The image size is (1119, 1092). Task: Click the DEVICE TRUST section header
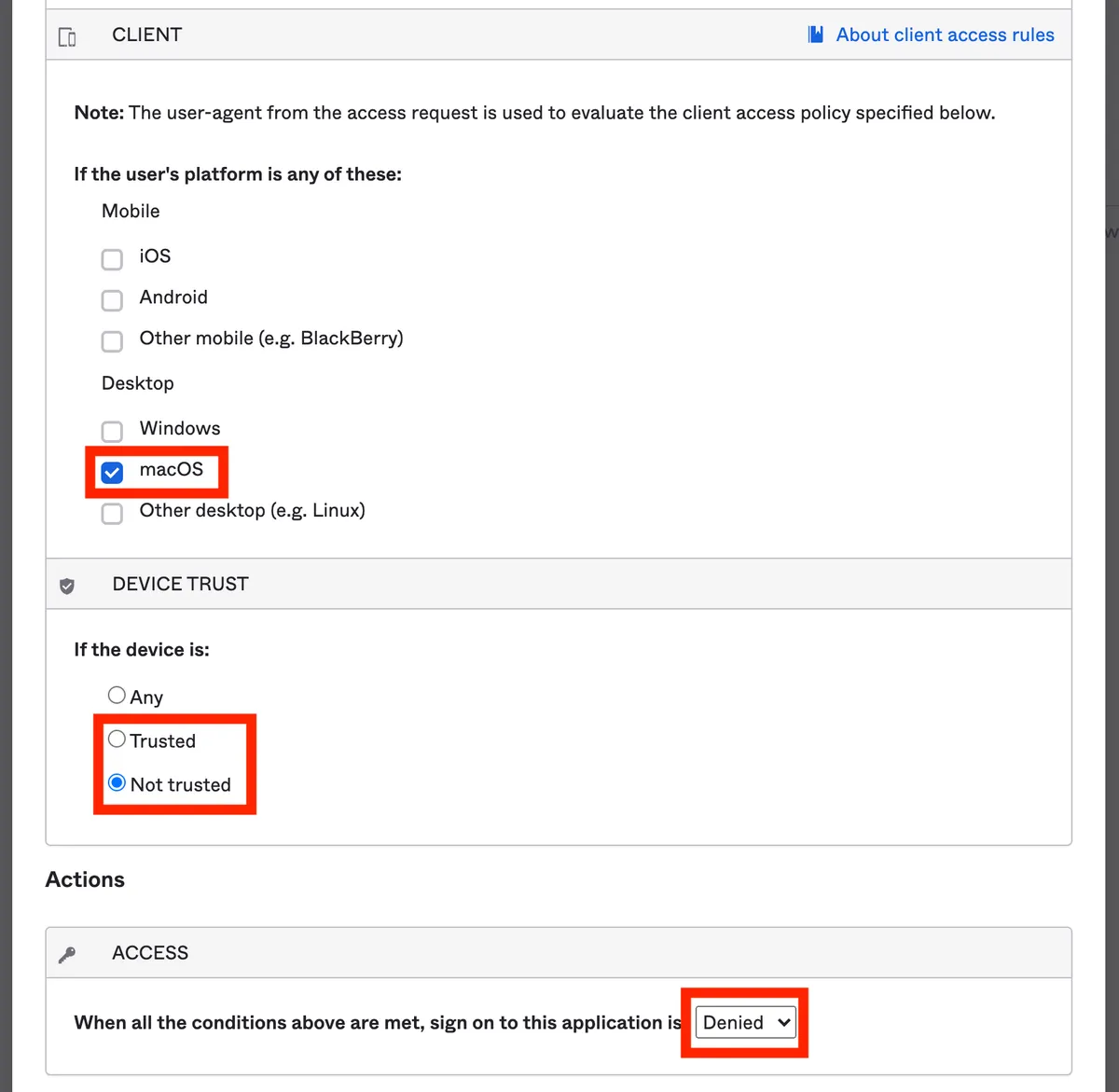tap(180, 584)
